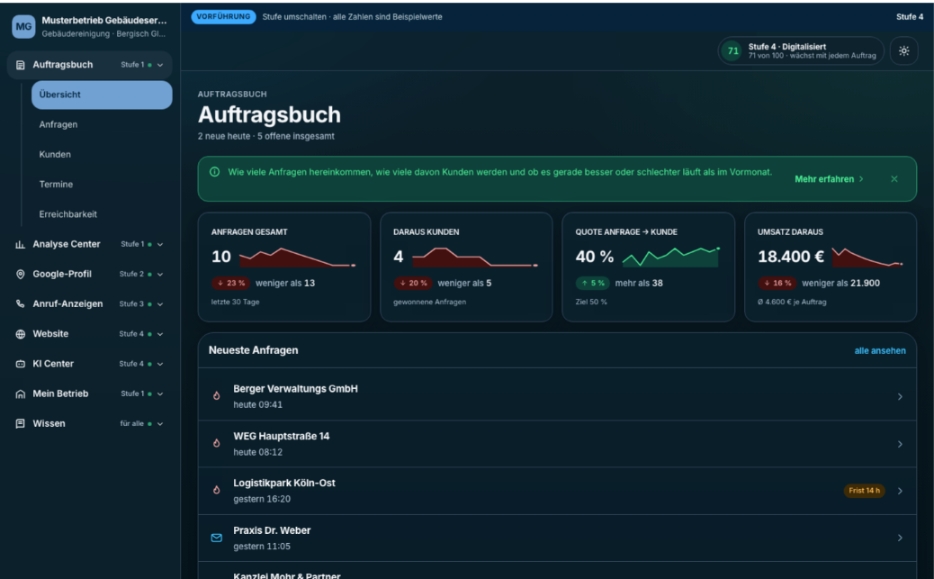The height and width of the screenshot is (579, 934).
Task: Click the mail icon beside Praxis Dr. Weber
Action: [x=217, y=538]
